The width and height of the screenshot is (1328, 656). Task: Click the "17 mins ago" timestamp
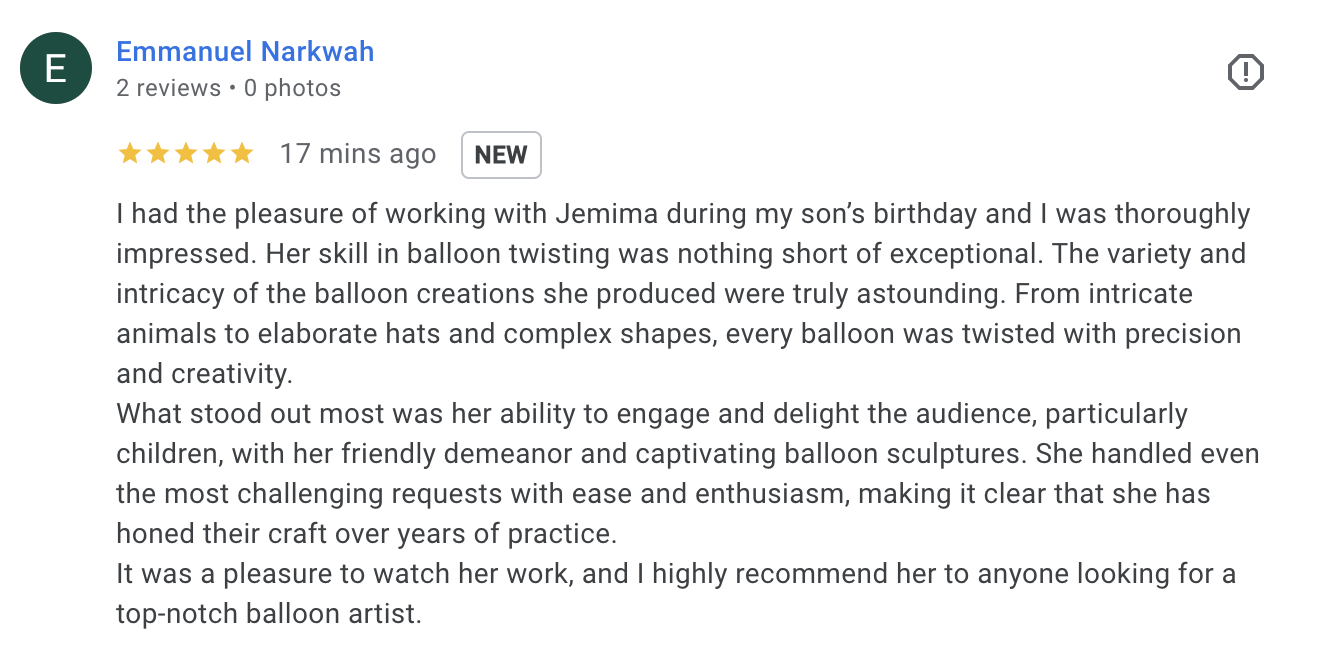click(x=358, y=154)
